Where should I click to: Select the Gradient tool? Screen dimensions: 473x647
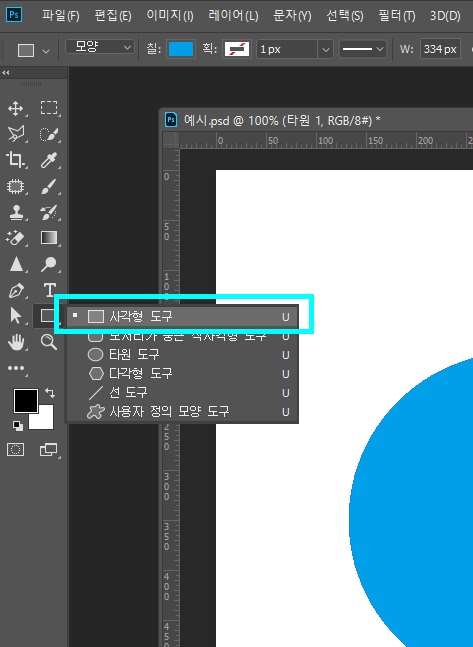click(x=49, y=238)
